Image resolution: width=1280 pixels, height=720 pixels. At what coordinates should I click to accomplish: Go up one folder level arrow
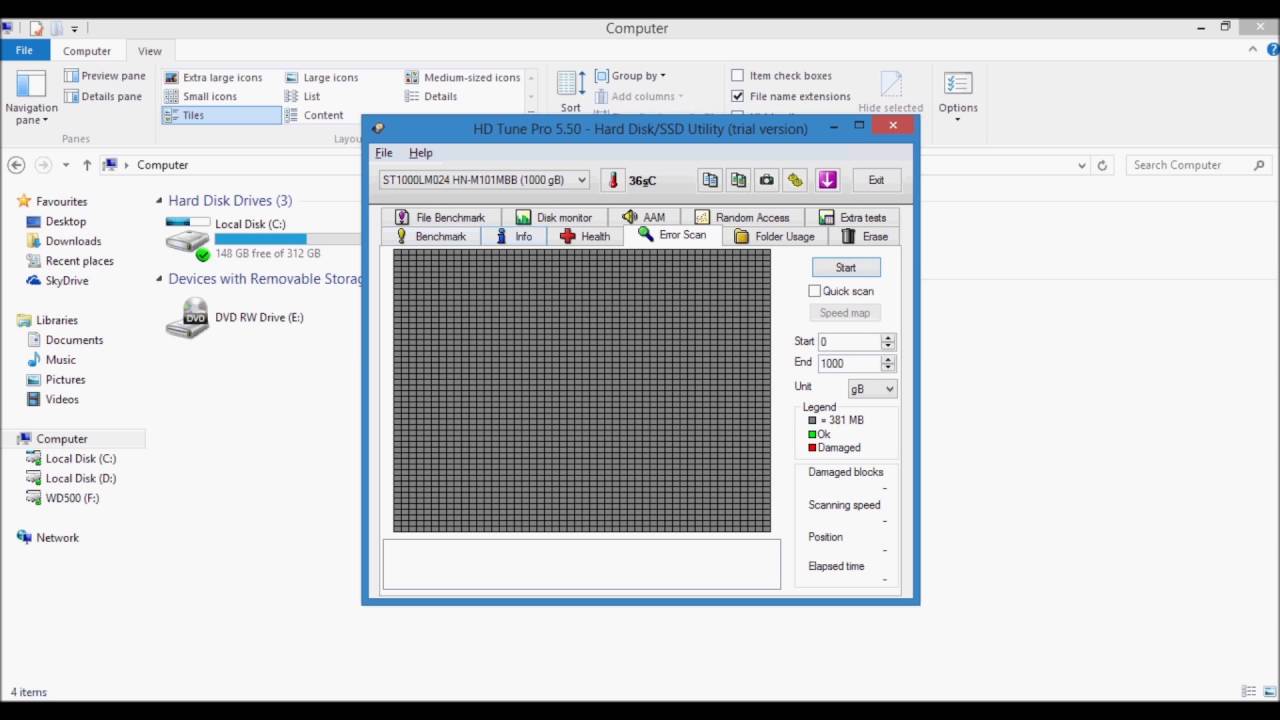(87, 165)
